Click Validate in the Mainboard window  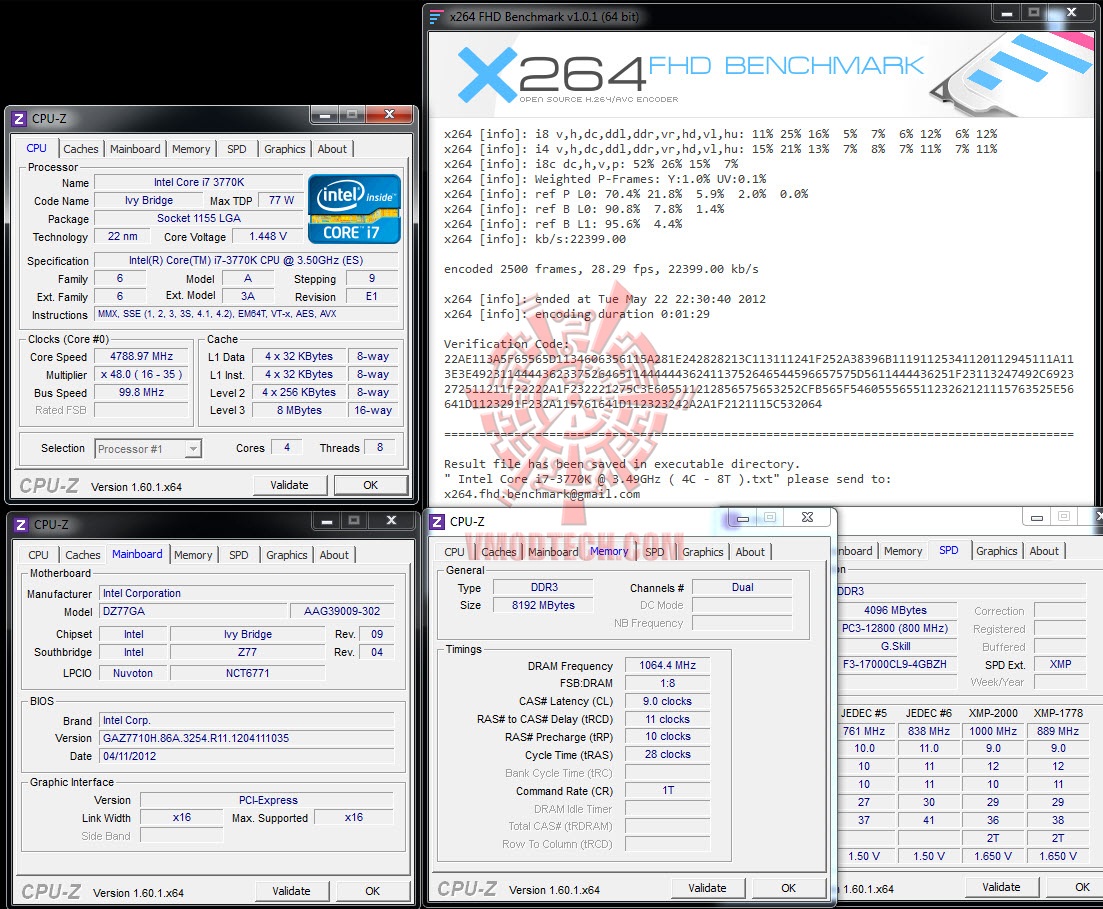291,891
